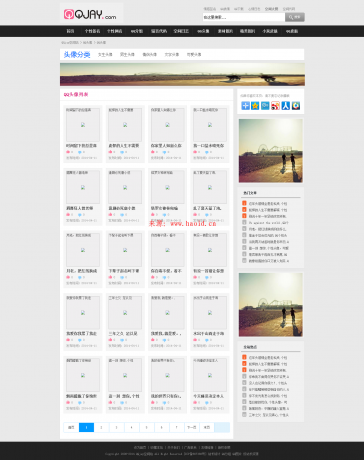This screenshot has width=364, height=460.
Task: Select the first category tab beside 头像分类
Action: click(x=105, y=54)
